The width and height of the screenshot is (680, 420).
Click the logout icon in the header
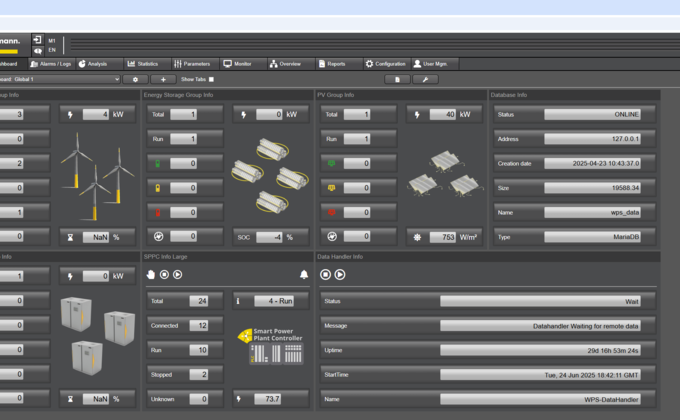point(38,40)
